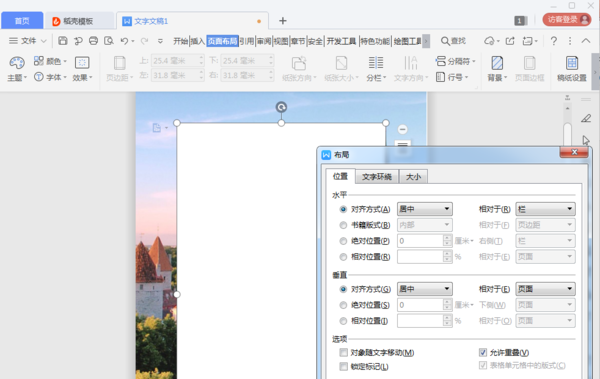This screenshot has height=379, width=600.
Task: Open the 背景 background icon
Action: tap(497, 63)
